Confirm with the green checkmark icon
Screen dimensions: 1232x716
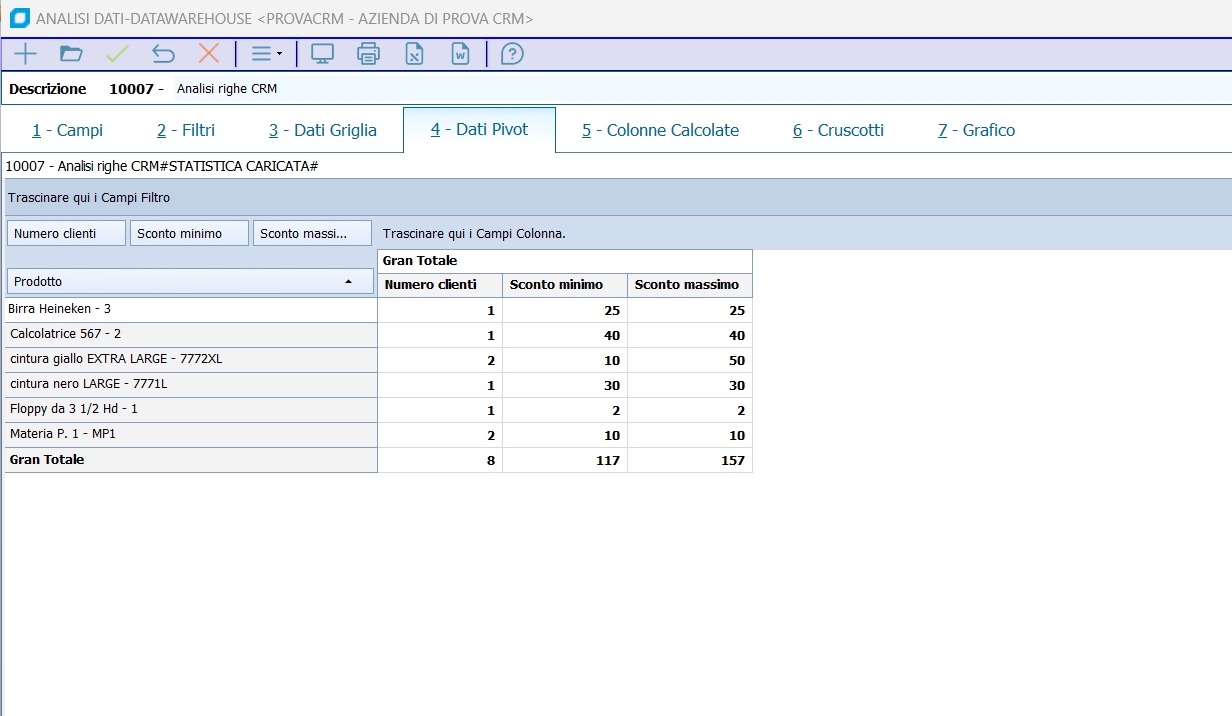click(117, 54)
